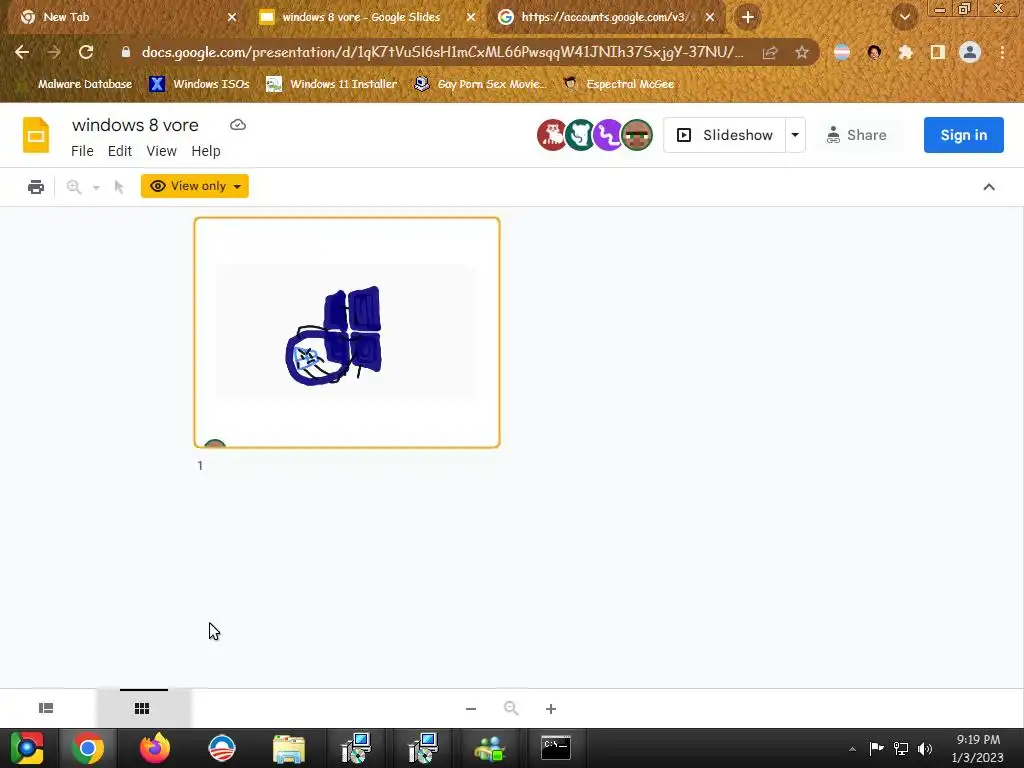Open the zoom tool dropdown arrow
Image resolution: width=1024 pixels, height=768 pixels.
pyautogui.click(x=96, y=187)
